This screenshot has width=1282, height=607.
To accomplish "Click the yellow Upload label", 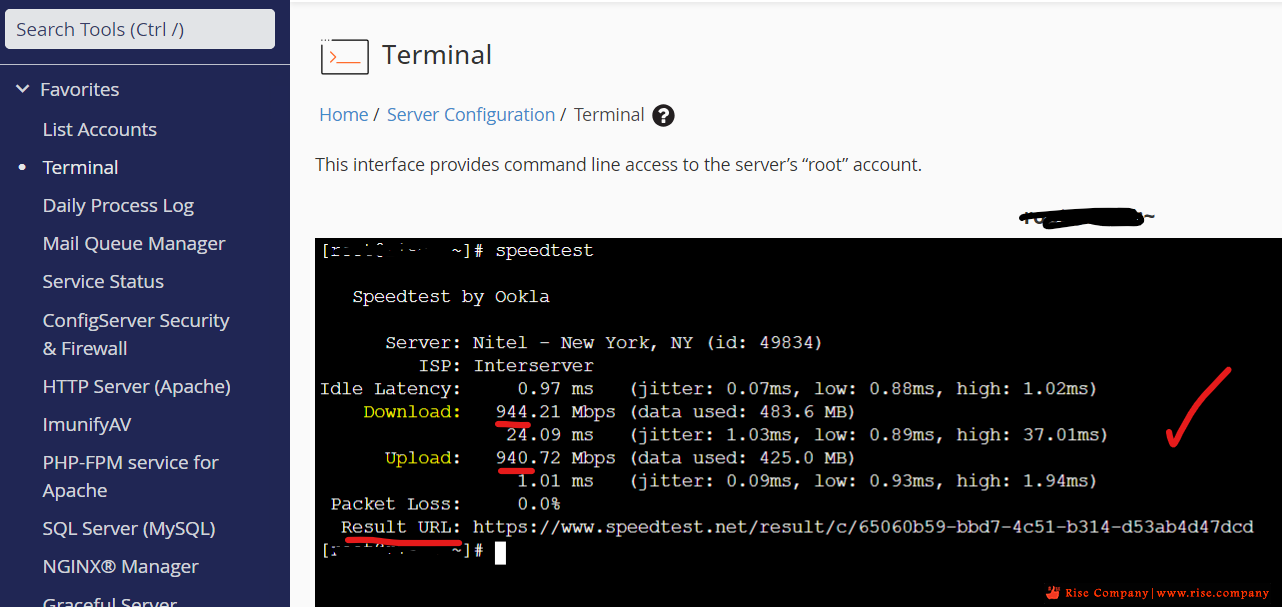I will (423, 458).
